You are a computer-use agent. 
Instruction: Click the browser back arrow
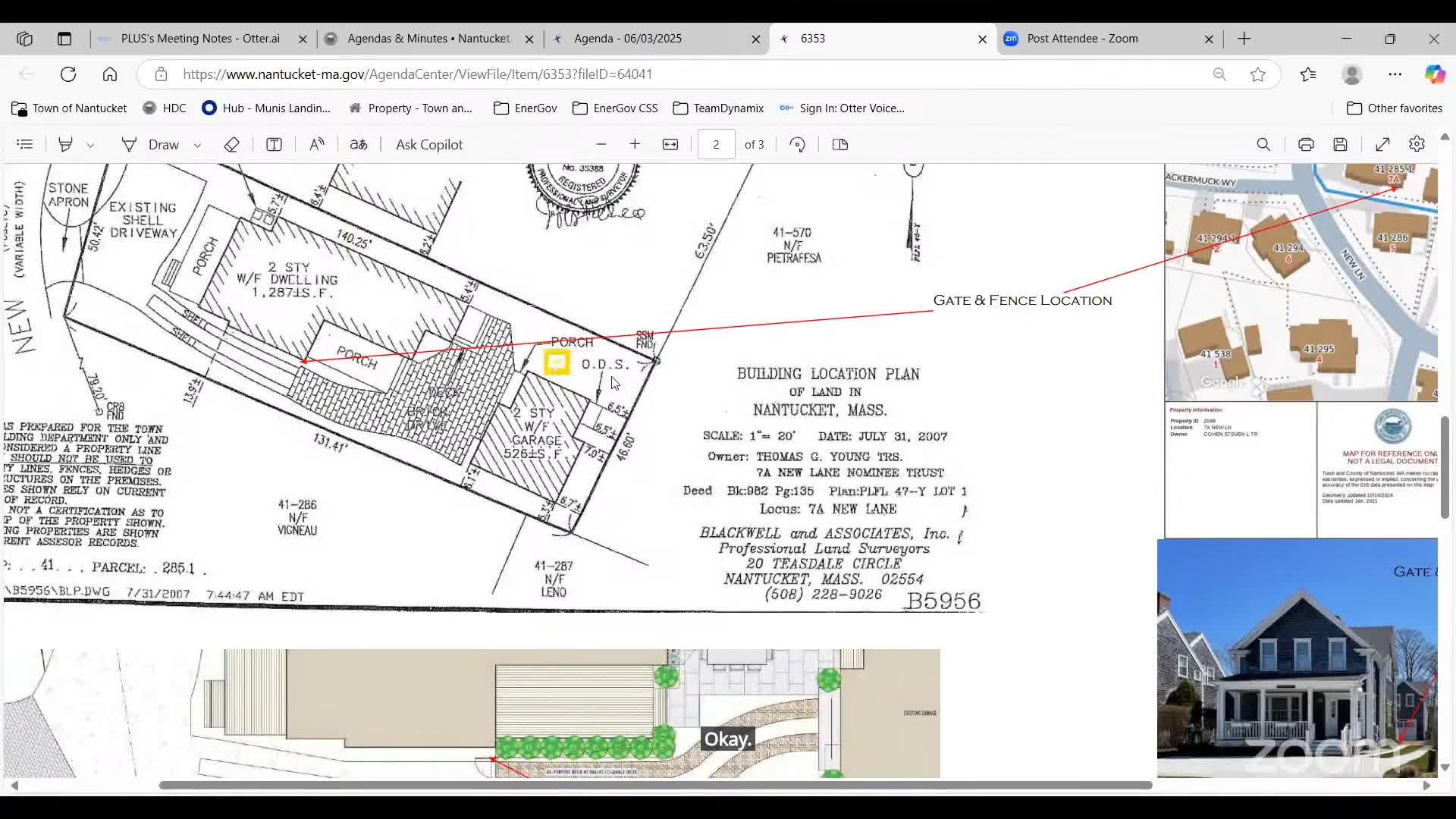[27, 74]
